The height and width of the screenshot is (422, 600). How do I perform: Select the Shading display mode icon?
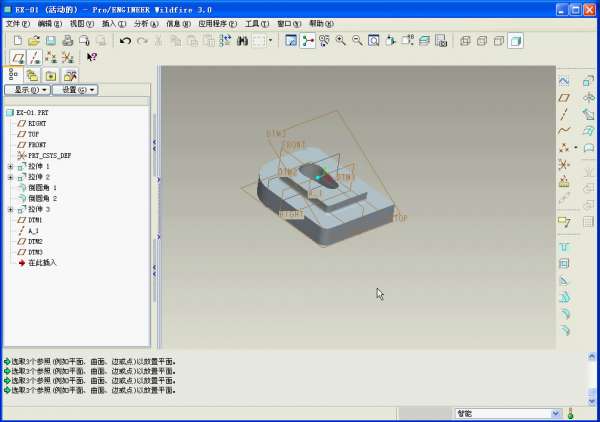515,41
